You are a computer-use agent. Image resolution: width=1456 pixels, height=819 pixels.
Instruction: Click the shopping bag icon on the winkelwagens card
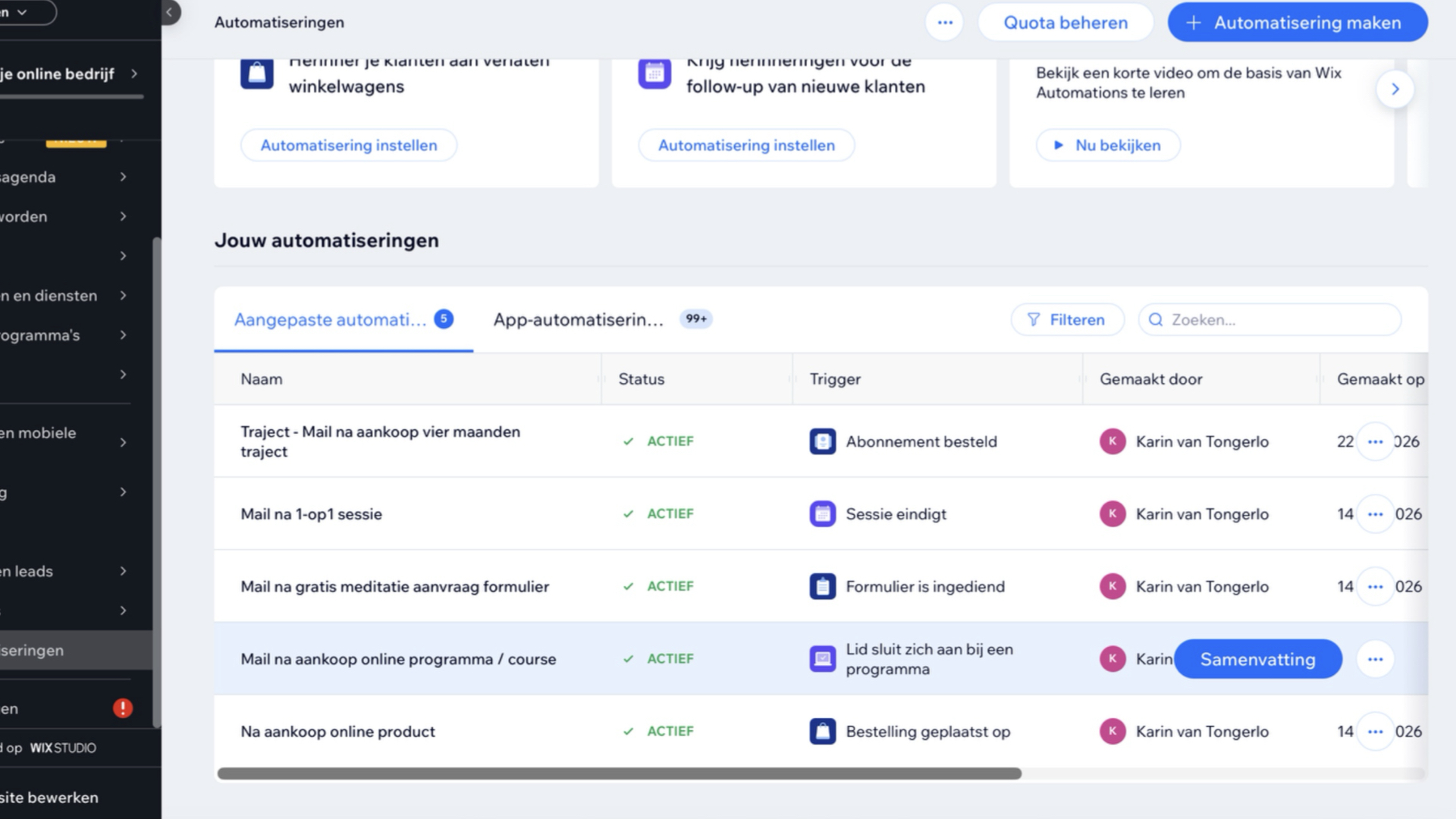click(x=257, y=73)
